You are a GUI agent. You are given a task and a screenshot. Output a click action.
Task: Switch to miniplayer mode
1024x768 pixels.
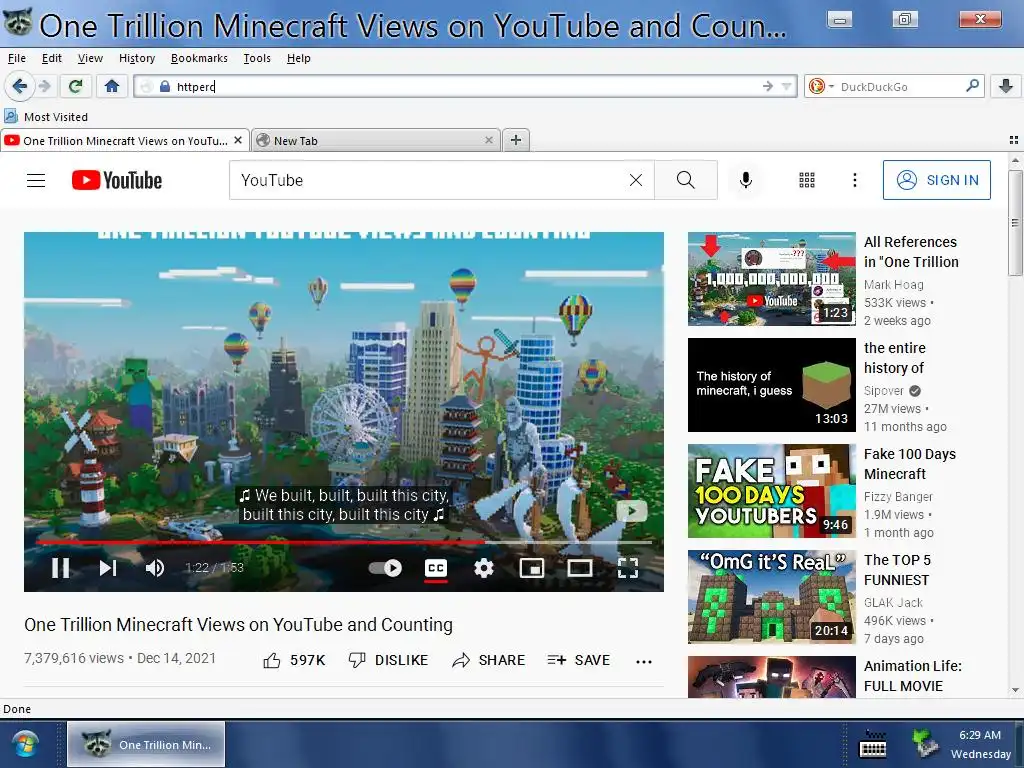(532, 568)
